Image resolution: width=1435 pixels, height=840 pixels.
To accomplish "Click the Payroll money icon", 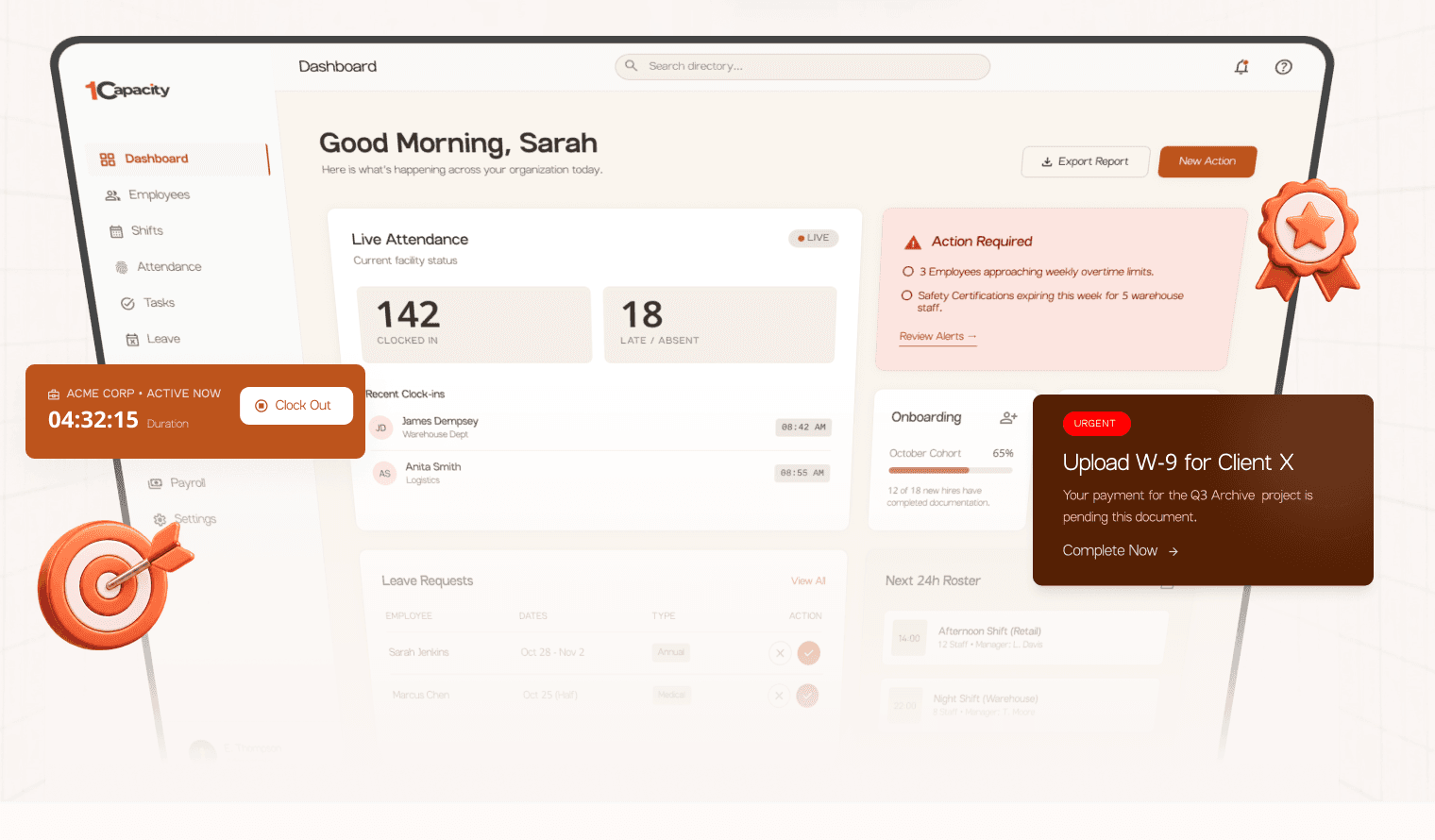I will pyautogui.click(x=155, y=483).
